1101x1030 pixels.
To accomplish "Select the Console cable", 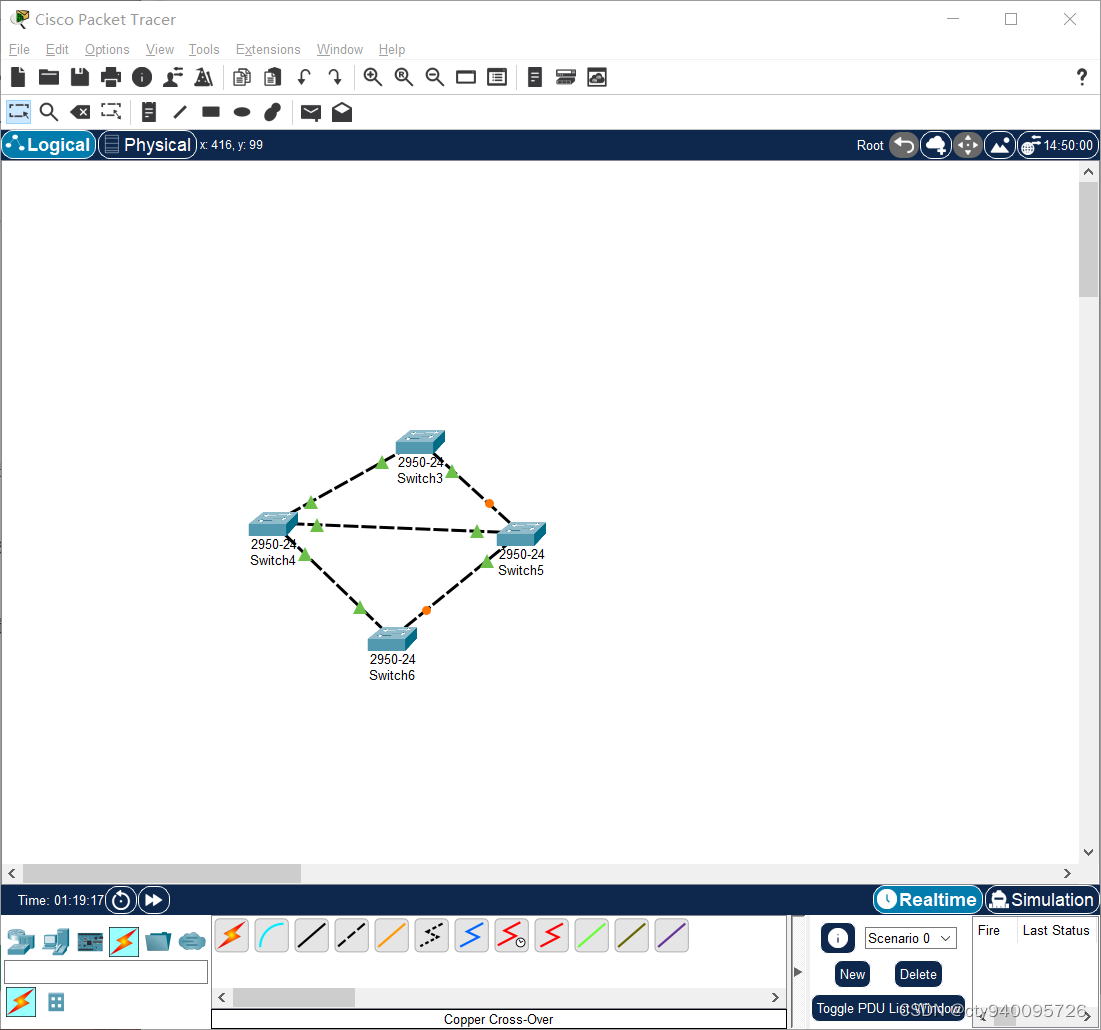I will (x=272, y=935).
